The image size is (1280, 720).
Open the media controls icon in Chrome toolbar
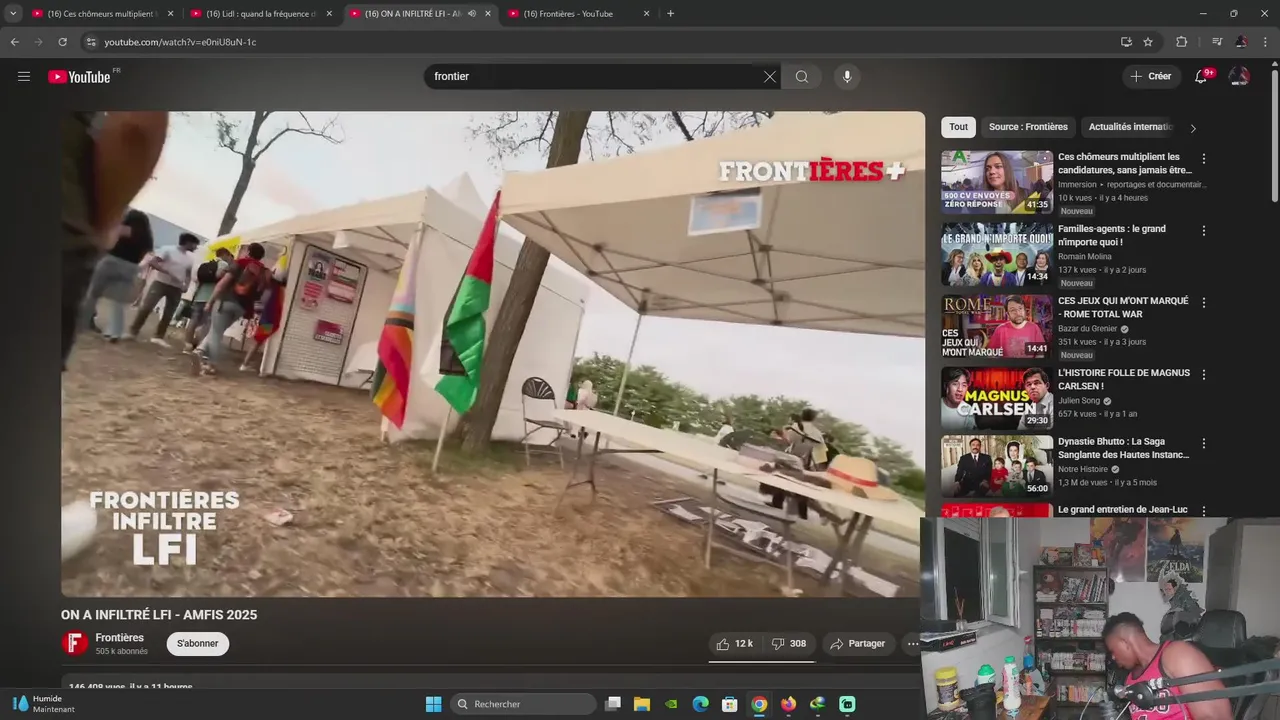(x=1217, y=42)
